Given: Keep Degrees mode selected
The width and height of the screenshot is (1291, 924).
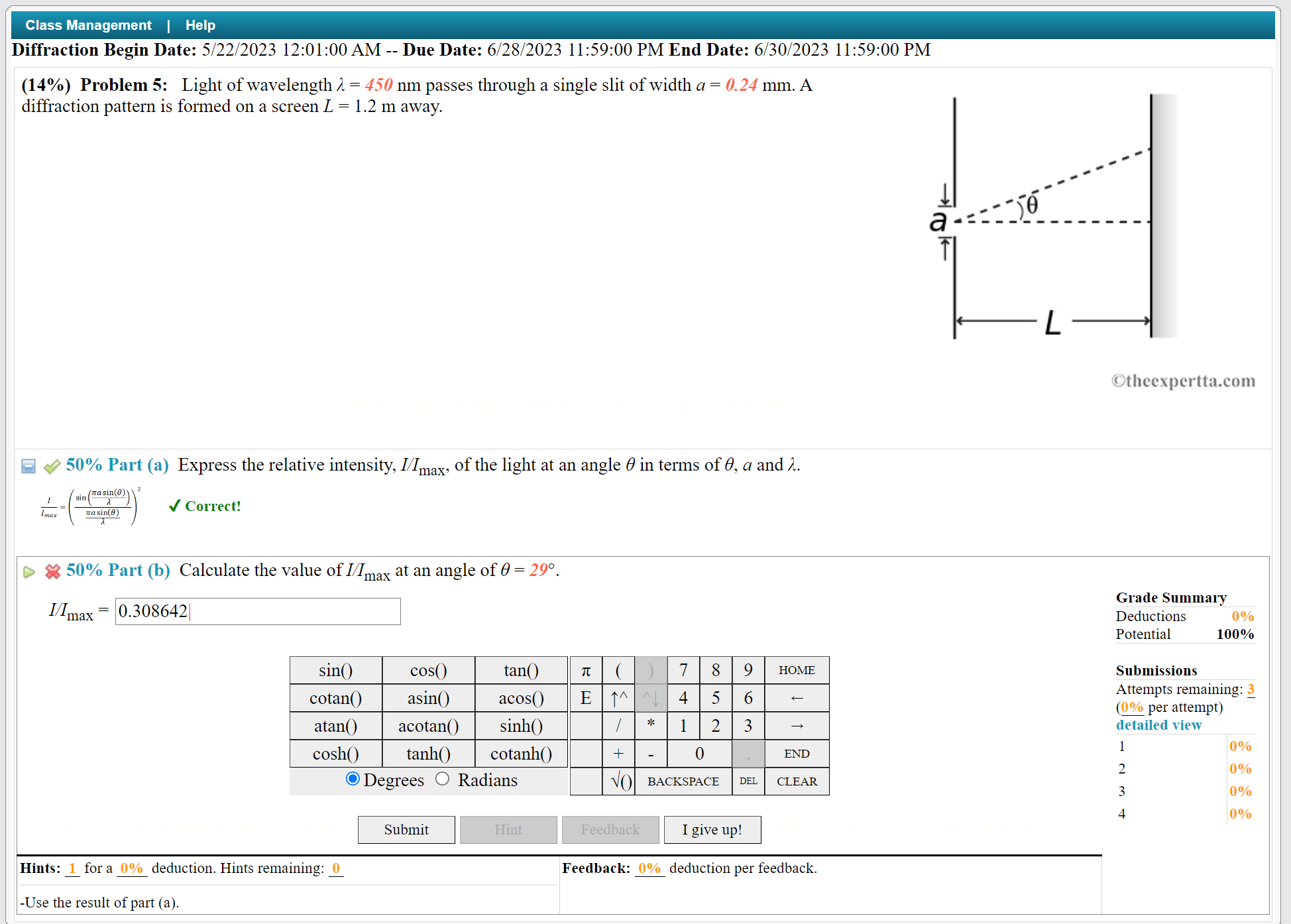Looking at the screenshot, I should [353, 780].
